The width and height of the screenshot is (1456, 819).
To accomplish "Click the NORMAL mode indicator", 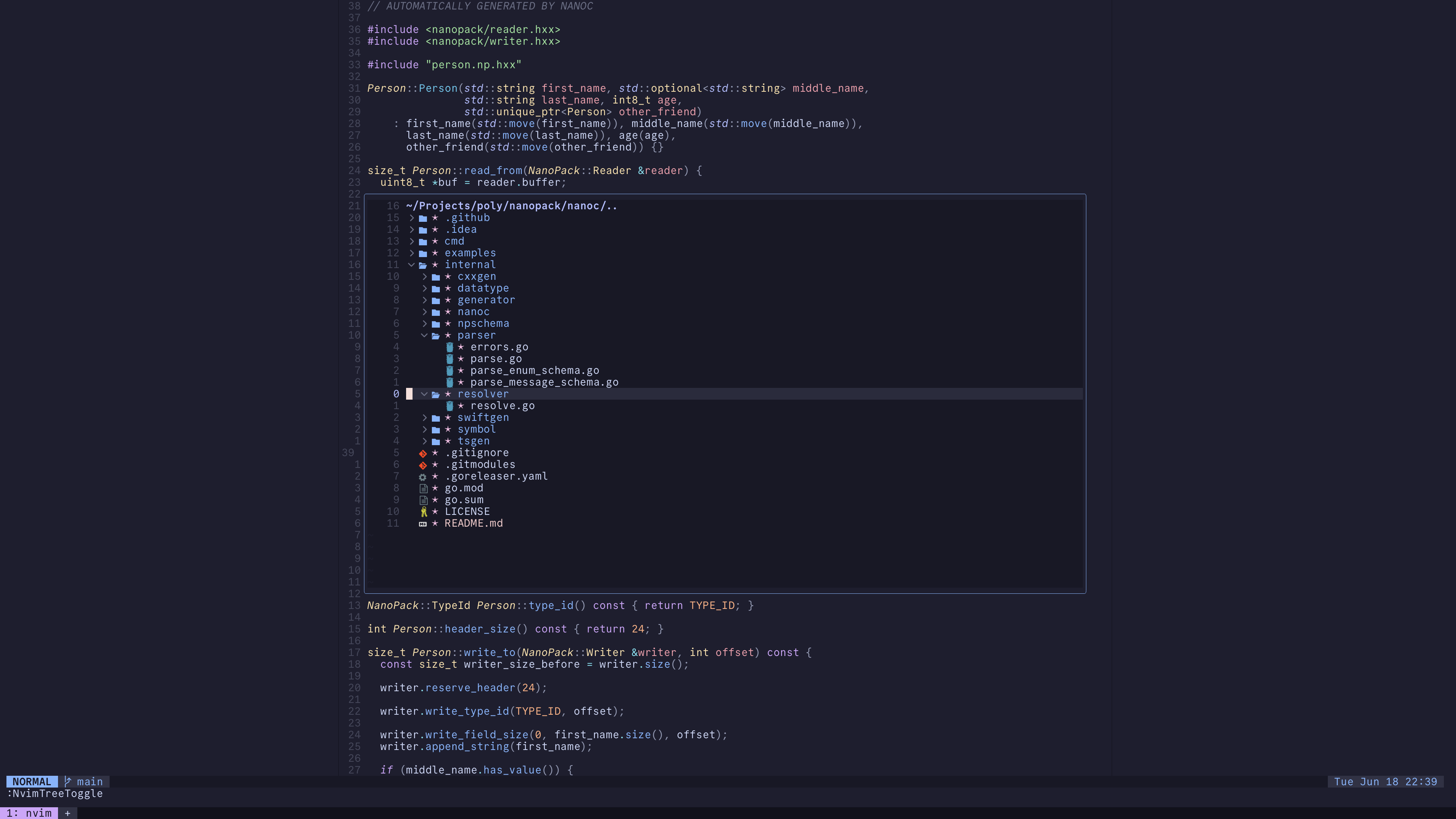I will (x=31, y=782).
